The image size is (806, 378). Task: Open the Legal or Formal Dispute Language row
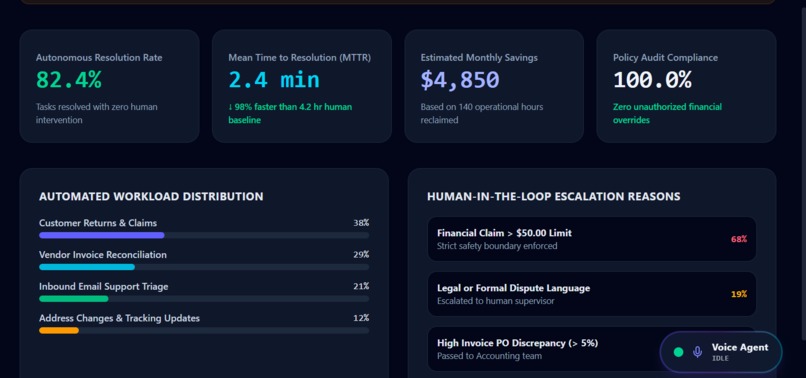592,294
